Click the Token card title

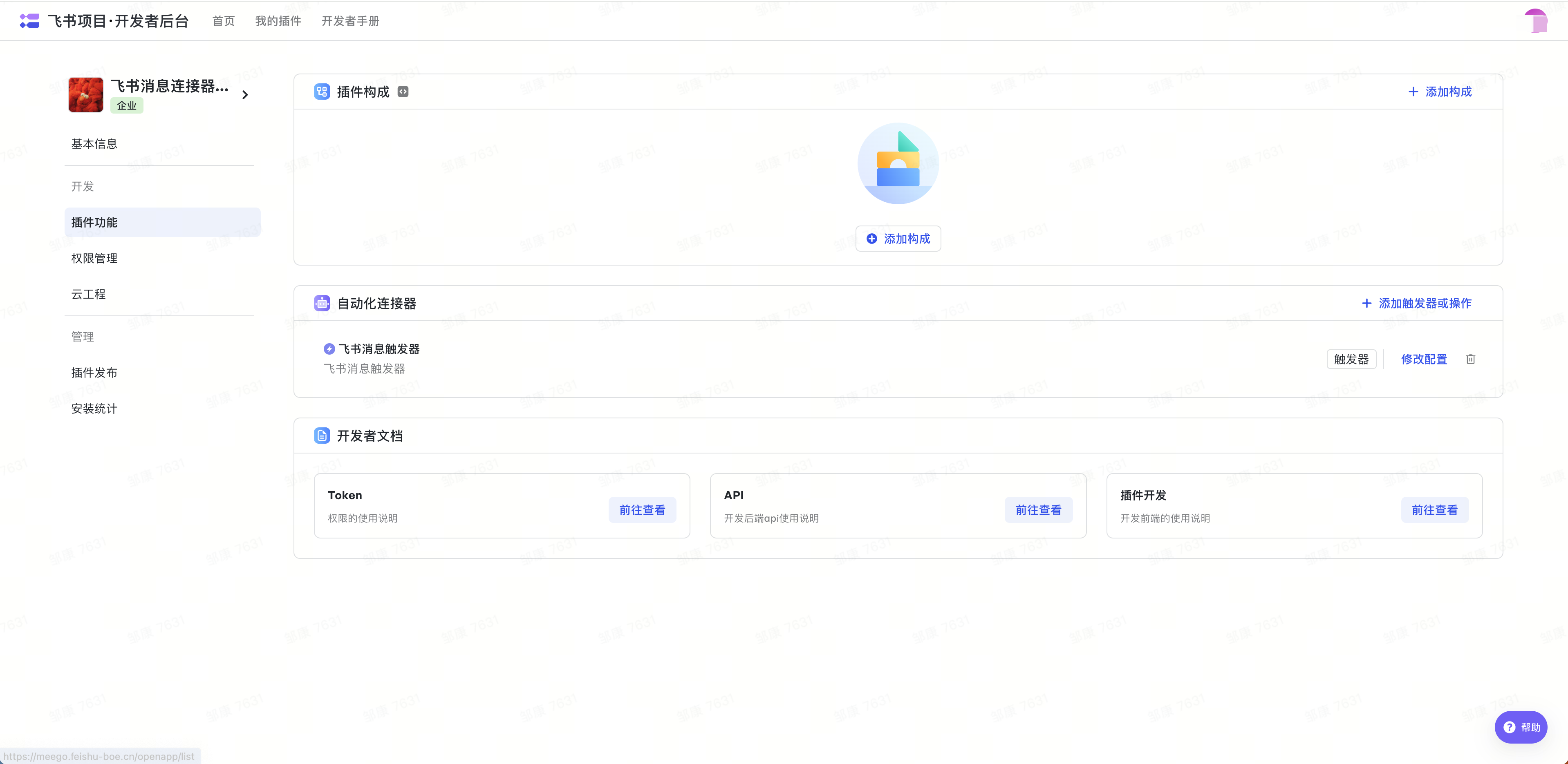click(345, 495)
